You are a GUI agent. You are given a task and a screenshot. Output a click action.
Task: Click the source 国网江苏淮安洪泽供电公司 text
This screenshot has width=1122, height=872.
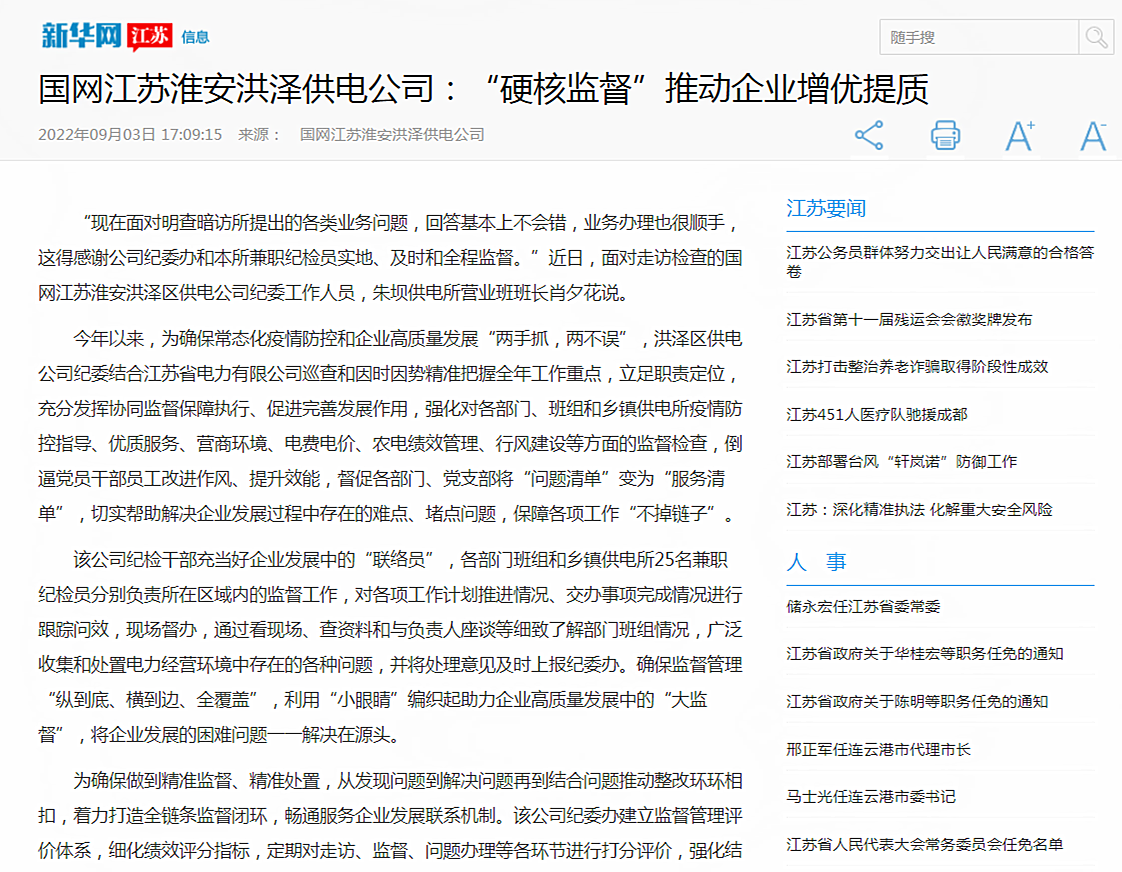pyautogui.click(x=392, y=134)
